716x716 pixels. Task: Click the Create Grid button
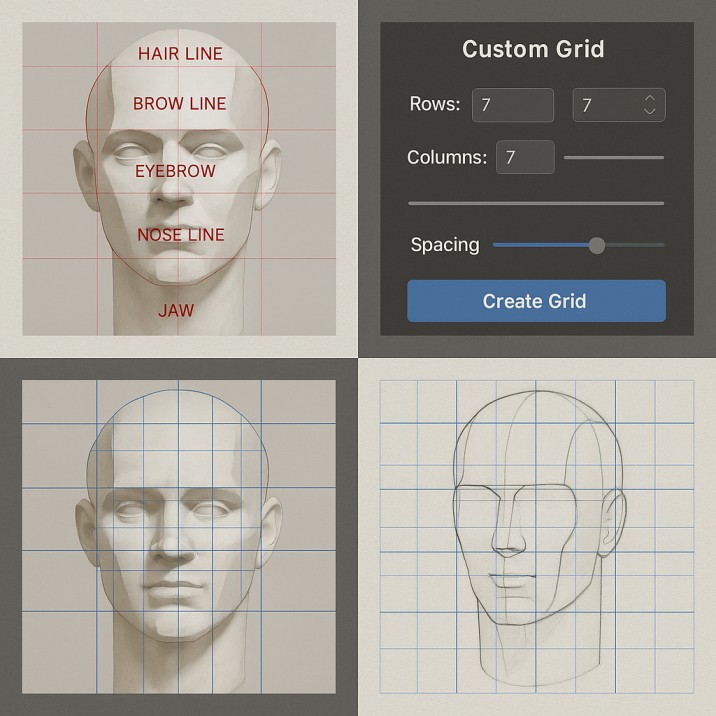(x=535, y=301)
